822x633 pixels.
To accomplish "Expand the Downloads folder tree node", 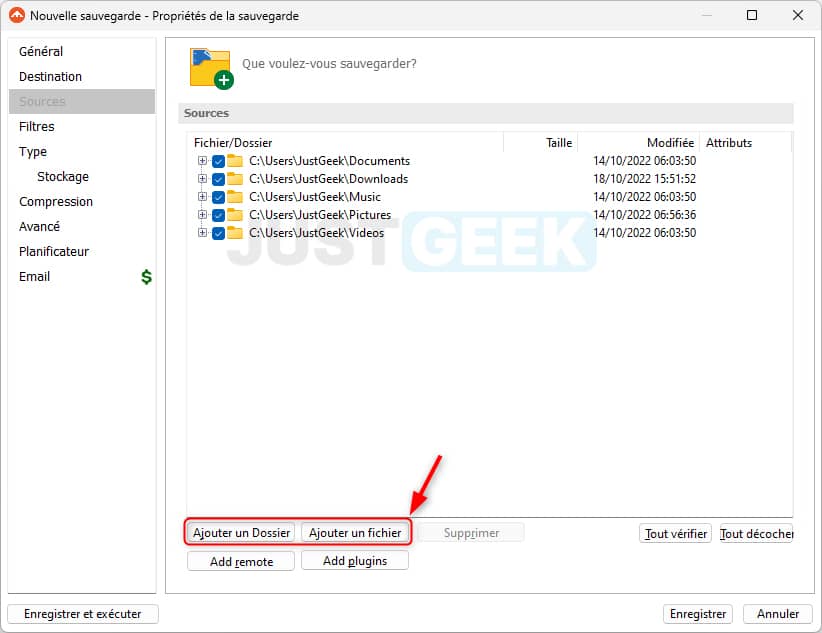I will (x=202, y=178).
